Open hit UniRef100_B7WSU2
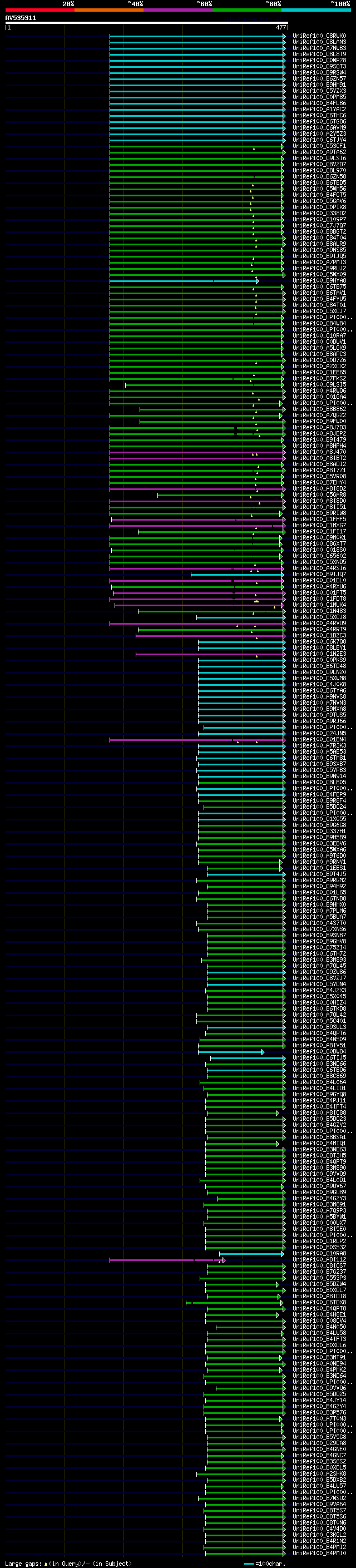 [319, 1498]
